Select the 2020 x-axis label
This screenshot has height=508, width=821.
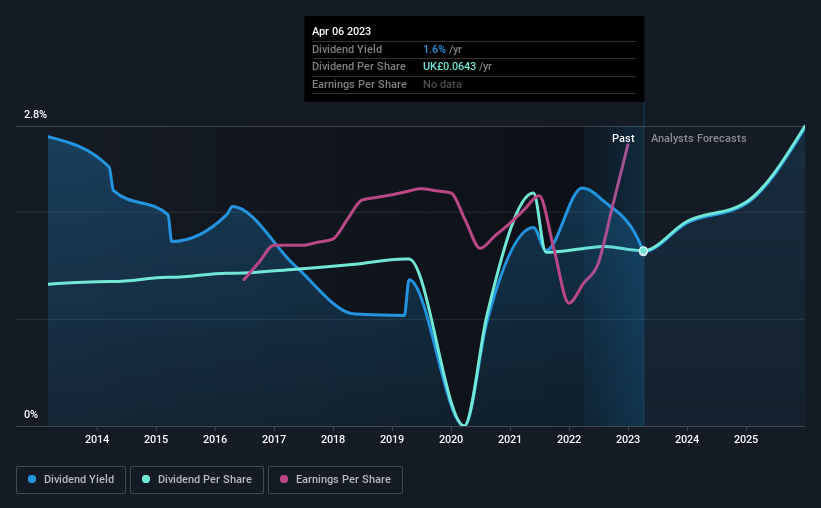[x=451, y=439]
